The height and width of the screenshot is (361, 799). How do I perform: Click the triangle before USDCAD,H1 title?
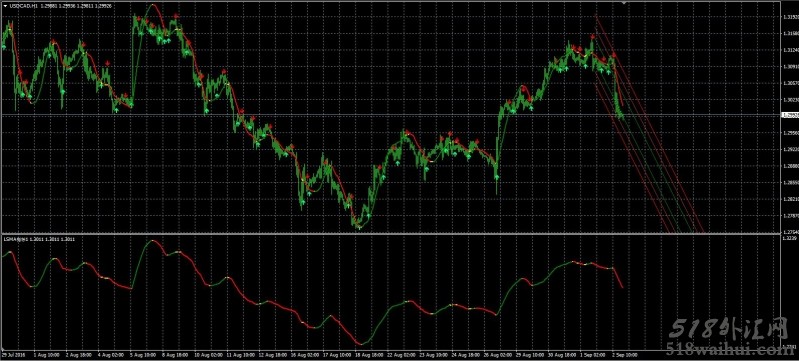pos(5,5)
